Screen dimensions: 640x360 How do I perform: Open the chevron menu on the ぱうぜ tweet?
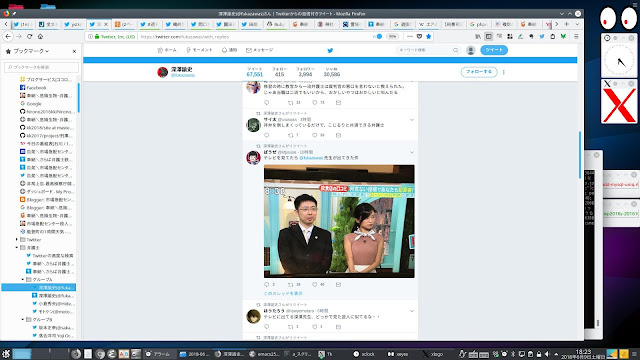[412, 152]
